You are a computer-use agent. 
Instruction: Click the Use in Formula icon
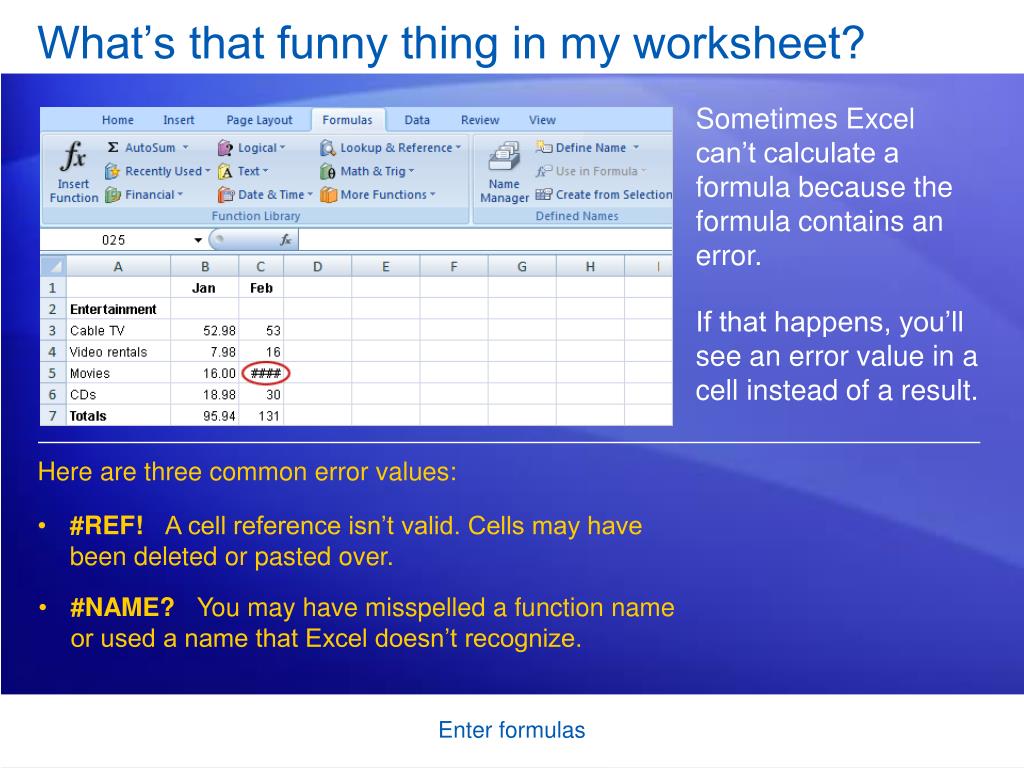[544, 171]
